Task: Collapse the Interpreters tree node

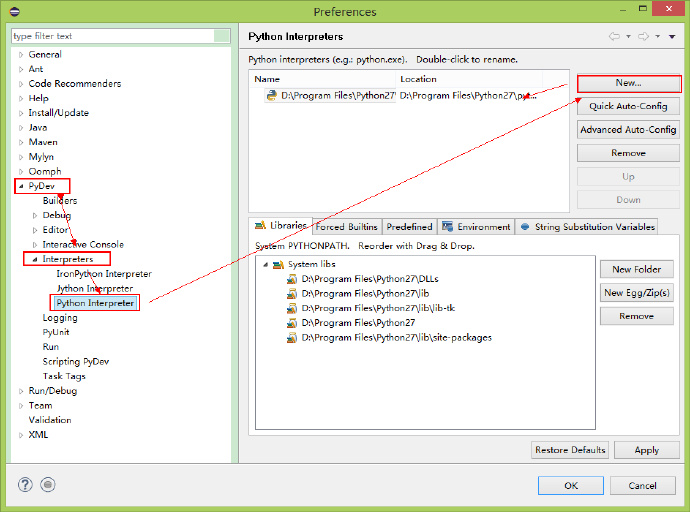Action: pyautogui.click(x=35, y=260)
